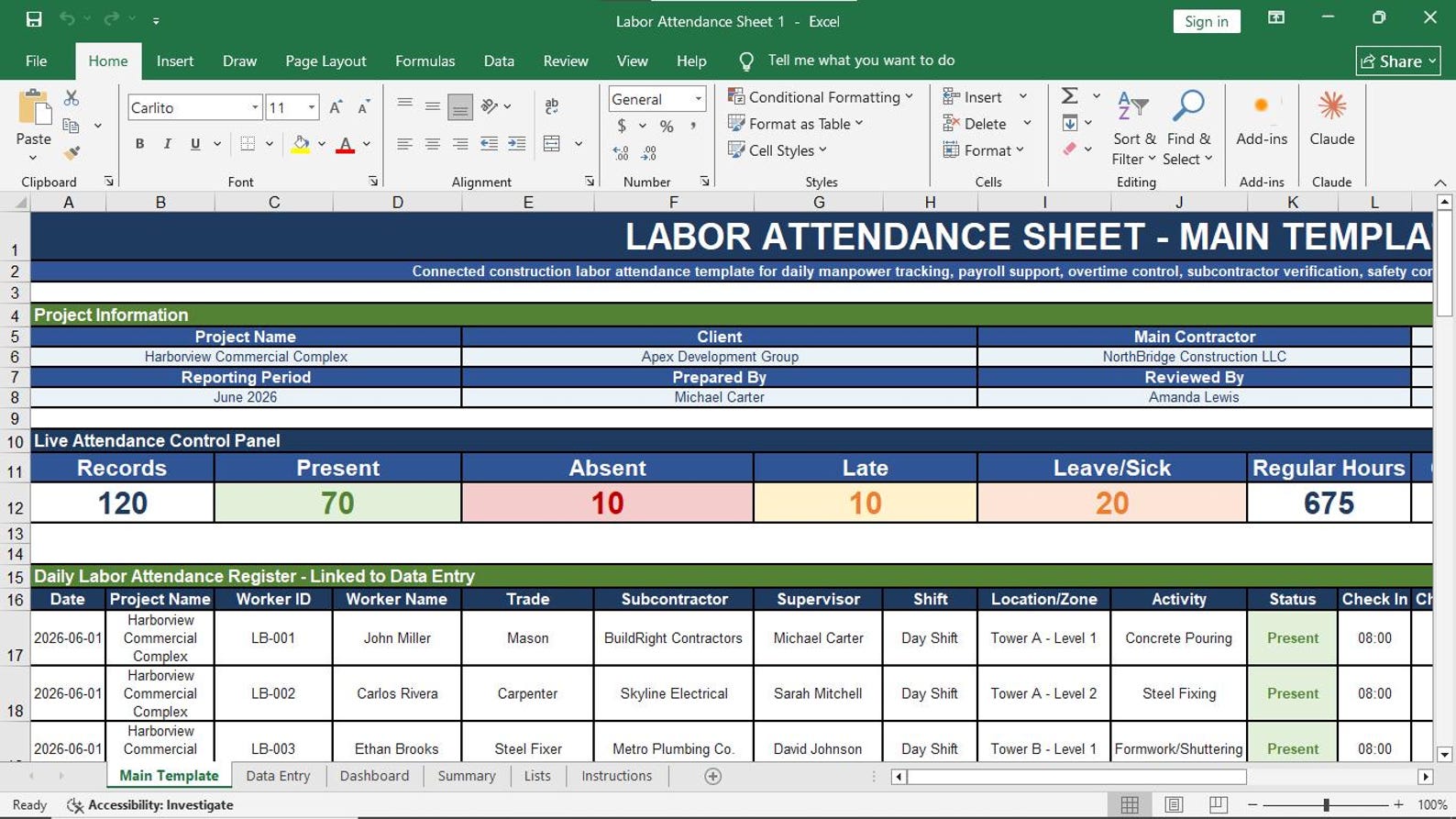Expand the Format cells menu in Cells group

(x=984, y=149)
